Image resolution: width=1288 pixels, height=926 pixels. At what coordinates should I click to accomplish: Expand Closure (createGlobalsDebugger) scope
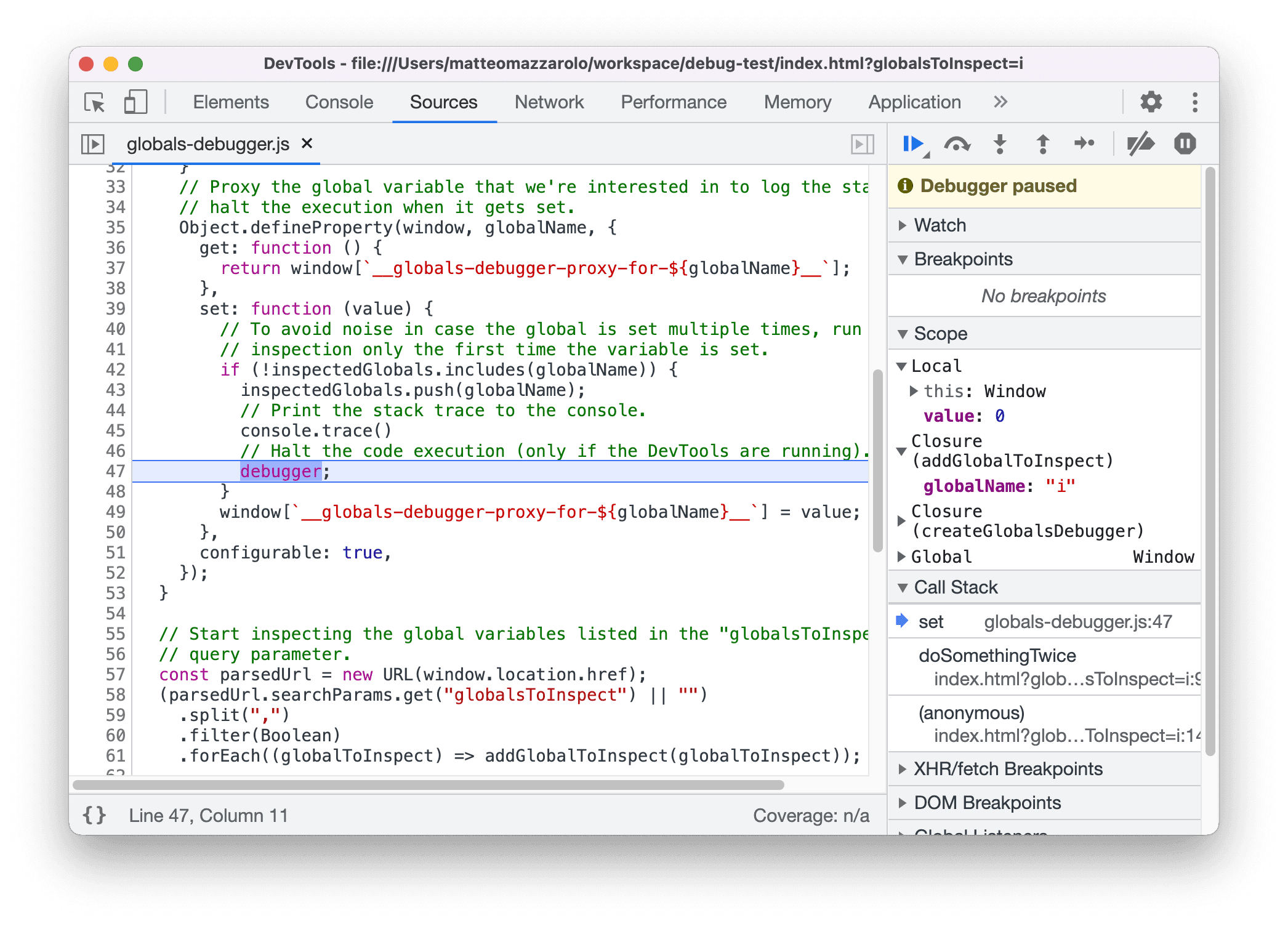click(x=902, y=521)
